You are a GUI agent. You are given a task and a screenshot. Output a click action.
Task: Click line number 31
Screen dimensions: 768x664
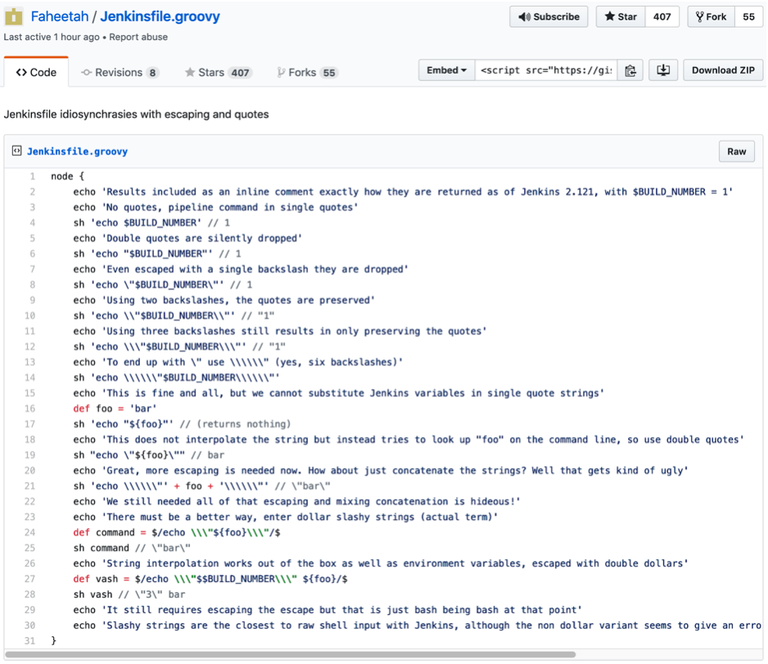tap(30, 640)
